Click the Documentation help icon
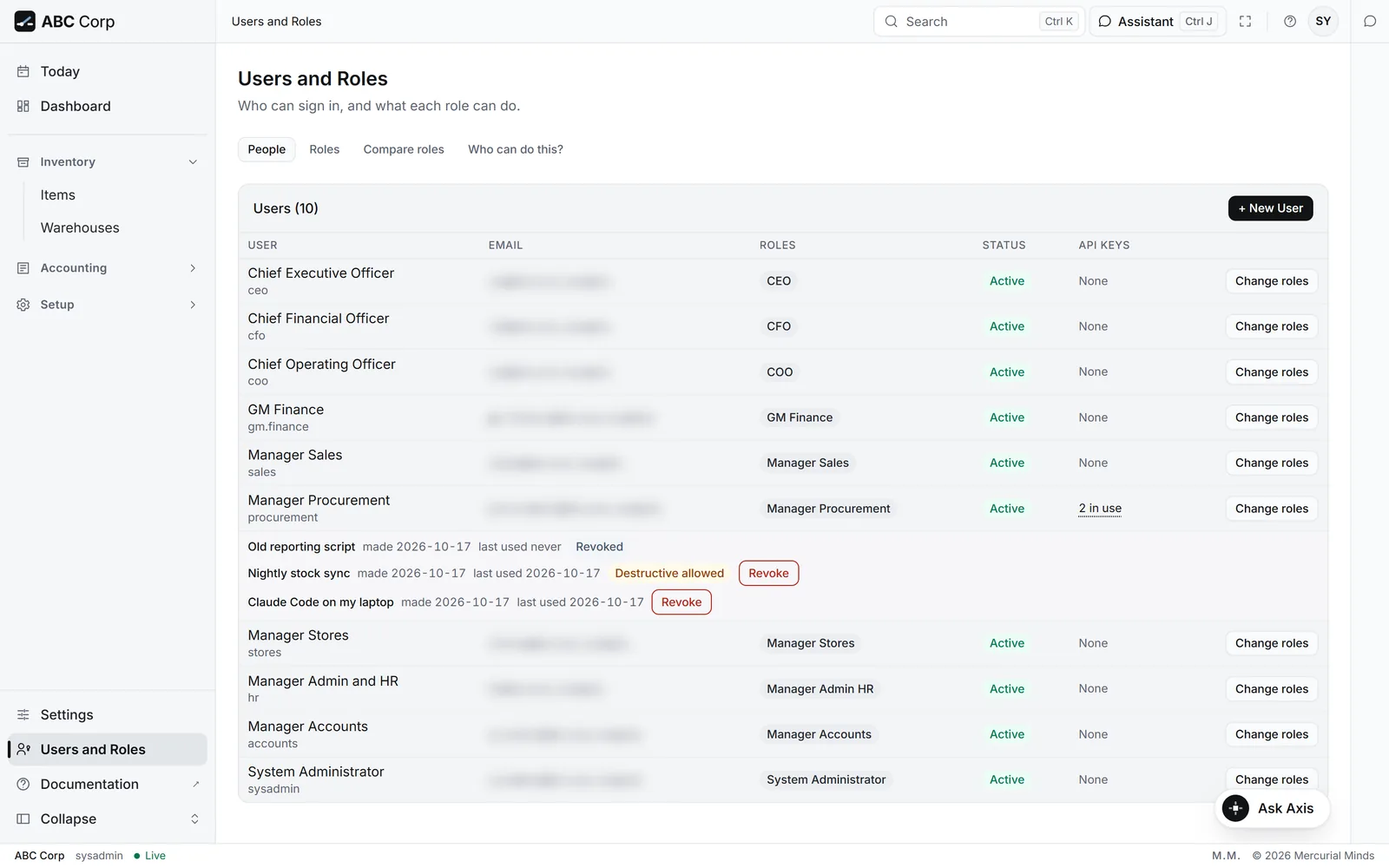Viewport: 1389px width, 868px height. (x=23, y=784)
